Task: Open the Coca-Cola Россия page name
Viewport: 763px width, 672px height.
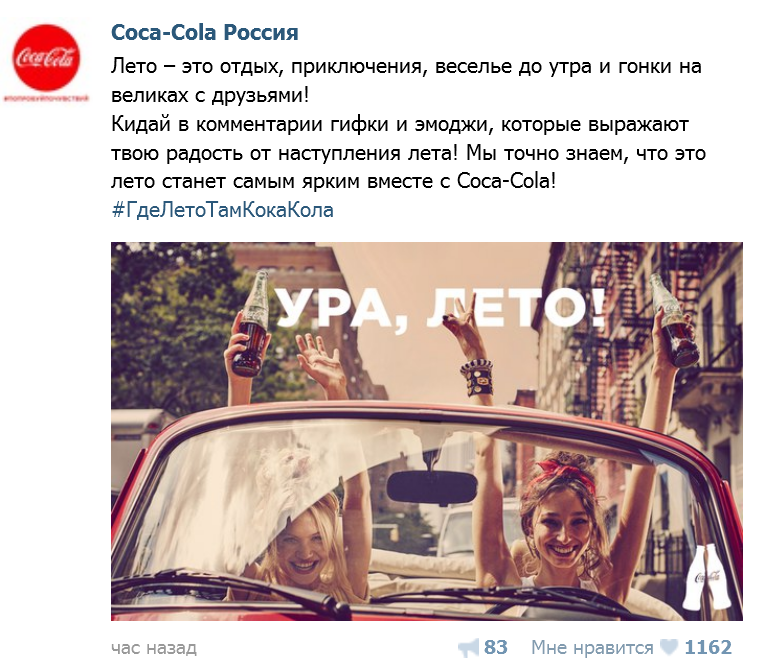Action: [204, 33]
